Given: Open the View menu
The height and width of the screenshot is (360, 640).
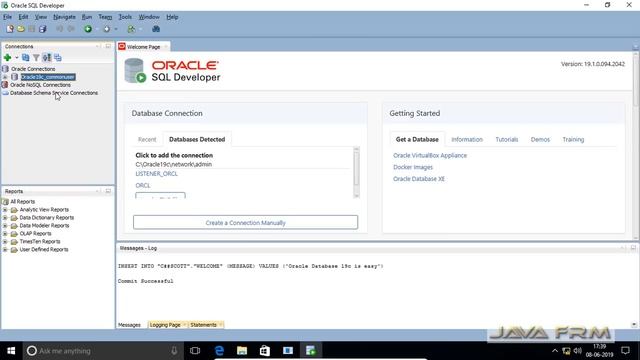Looking at the screenshot, I should pyautogui.click(x=40, y=17).
